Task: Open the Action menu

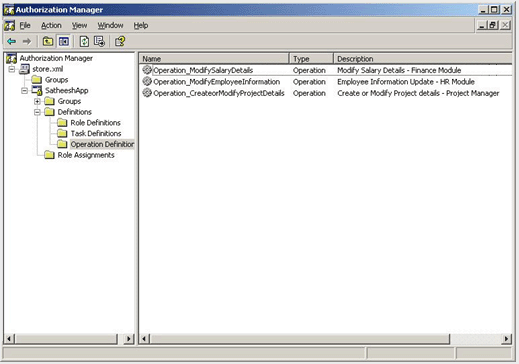Action: pyautogui.click(x=51, y=26)
